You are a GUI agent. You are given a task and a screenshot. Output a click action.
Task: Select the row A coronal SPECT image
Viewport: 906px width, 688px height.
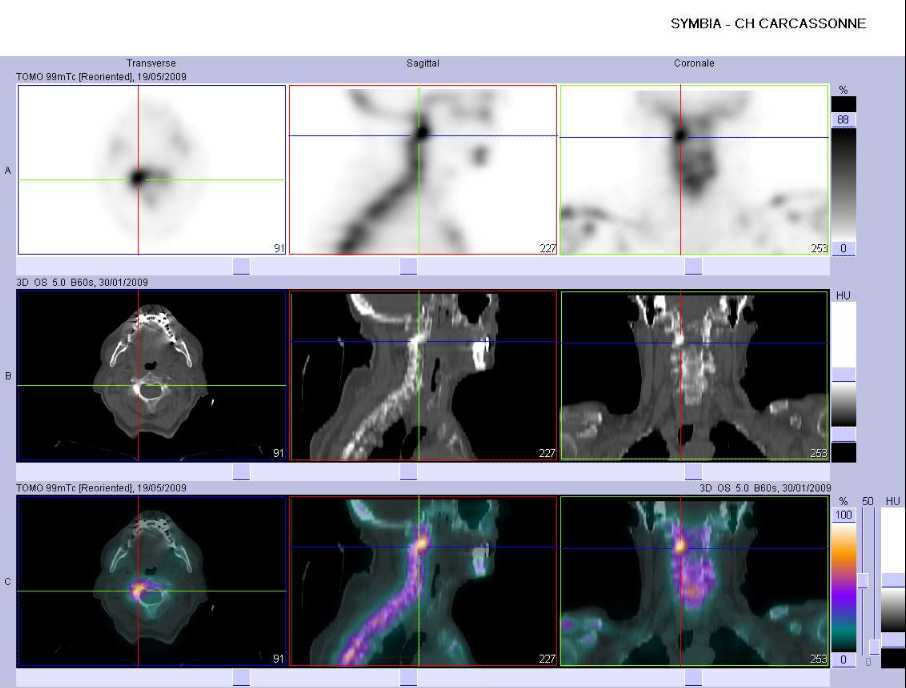695,170
